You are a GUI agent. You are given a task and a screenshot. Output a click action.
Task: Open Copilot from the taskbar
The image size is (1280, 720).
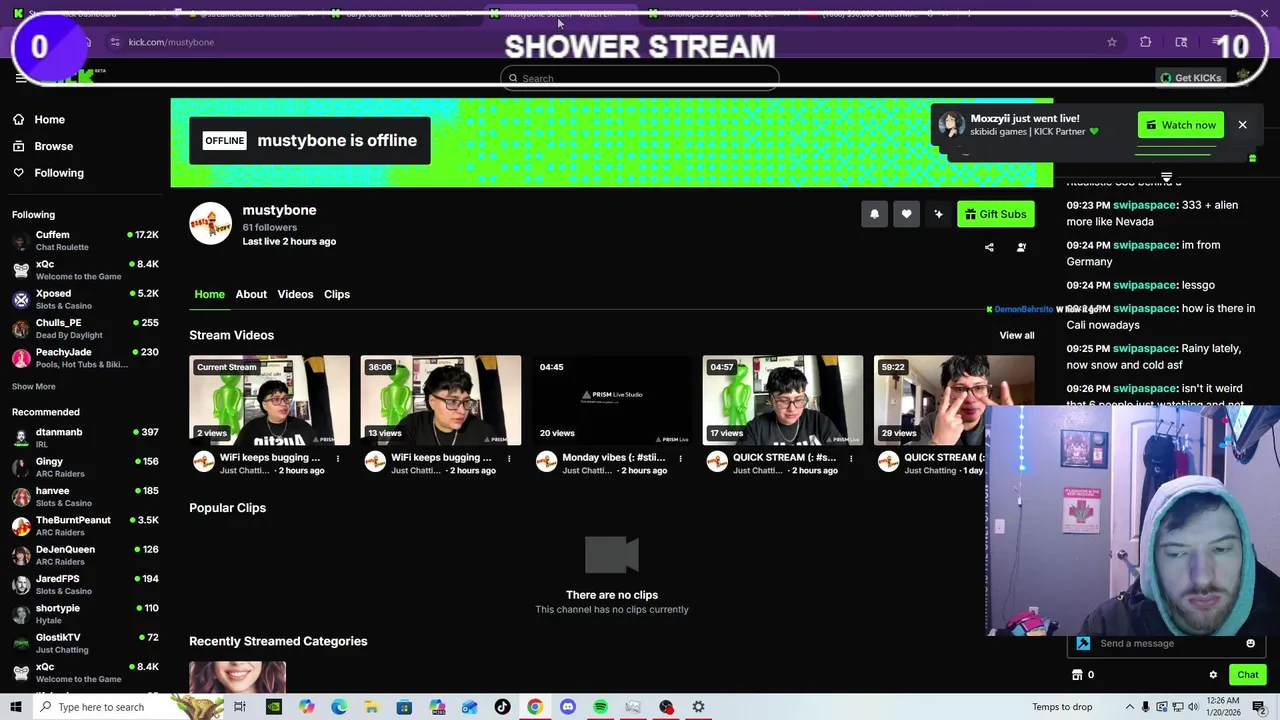[306, 707]
